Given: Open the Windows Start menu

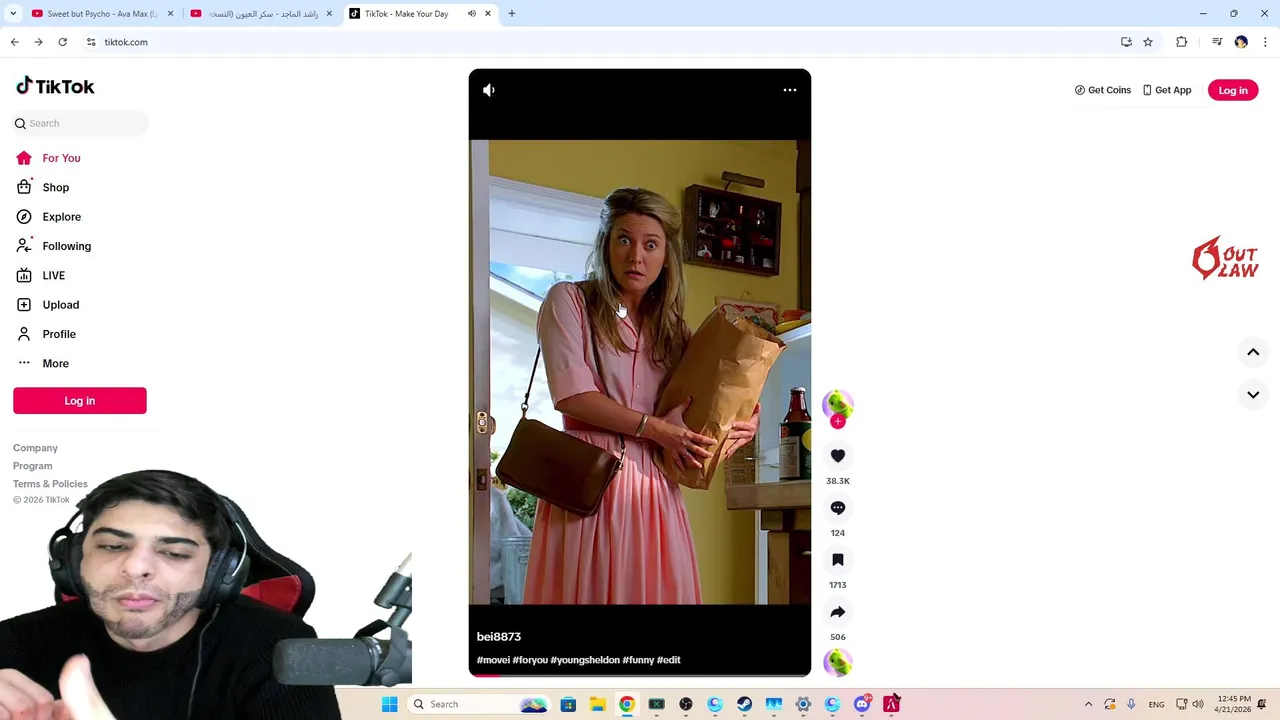Looking at the screenshot, I should (x=390, y=704).
